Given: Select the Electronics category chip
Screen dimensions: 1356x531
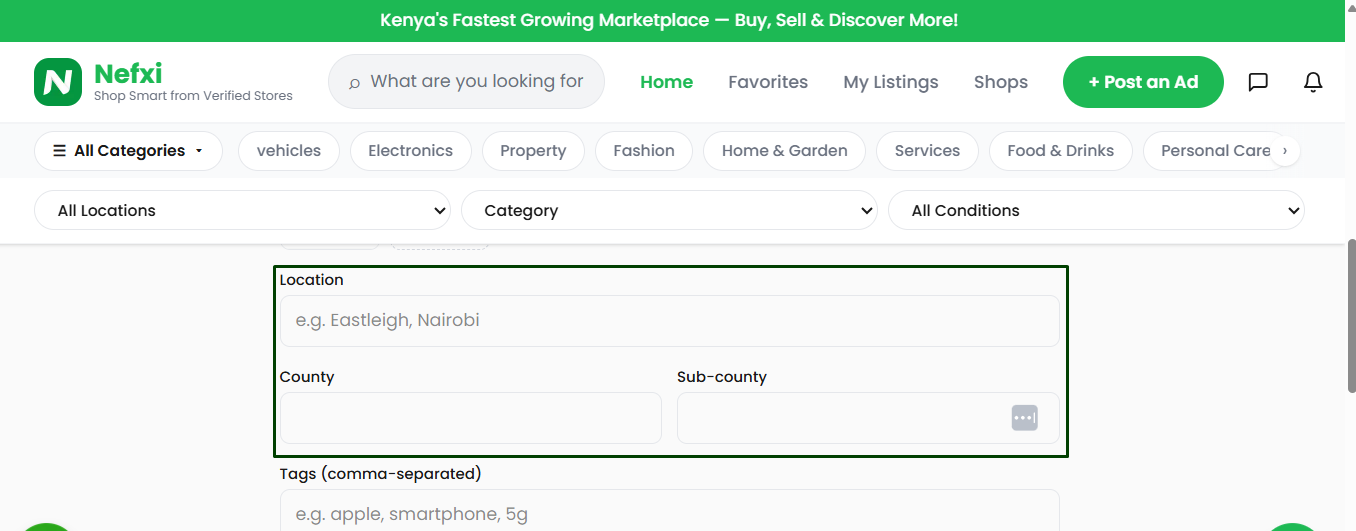Looking at the screenshot, I should click(410, 151).
